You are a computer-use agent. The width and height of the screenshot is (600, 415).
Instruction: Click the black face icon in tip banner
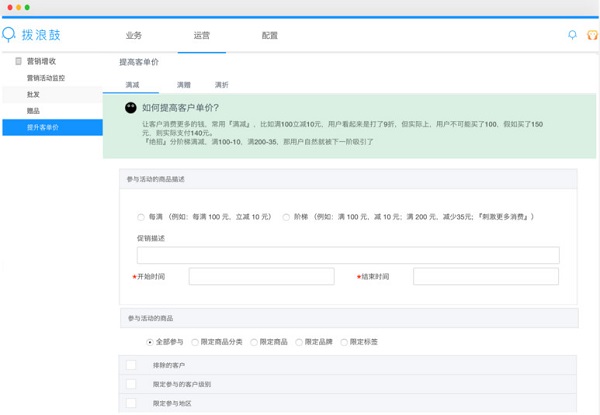pyautogui.click(x=131, y=108)
